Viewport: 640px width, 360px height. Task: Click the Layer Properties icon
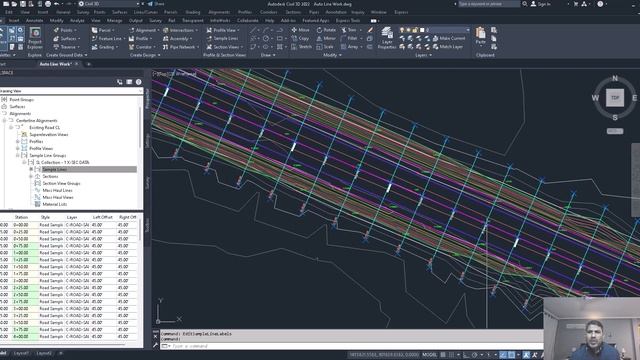pos(387,38)
